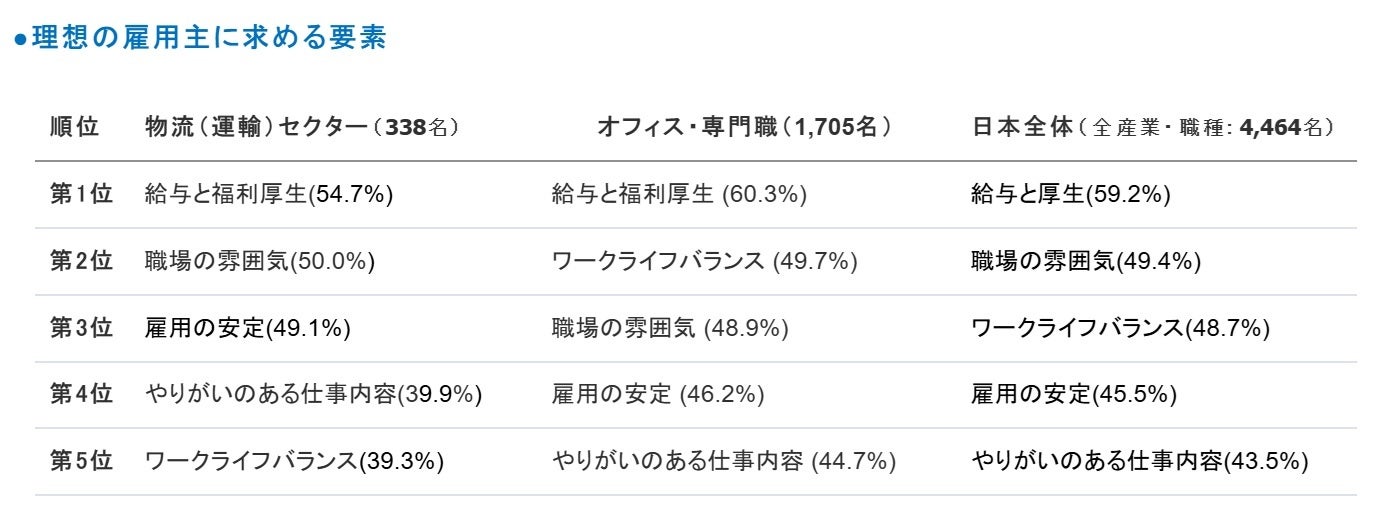
Task: Click cell 給与と福利厚生 (60.3%)
Action: click(x=679, y=194)
